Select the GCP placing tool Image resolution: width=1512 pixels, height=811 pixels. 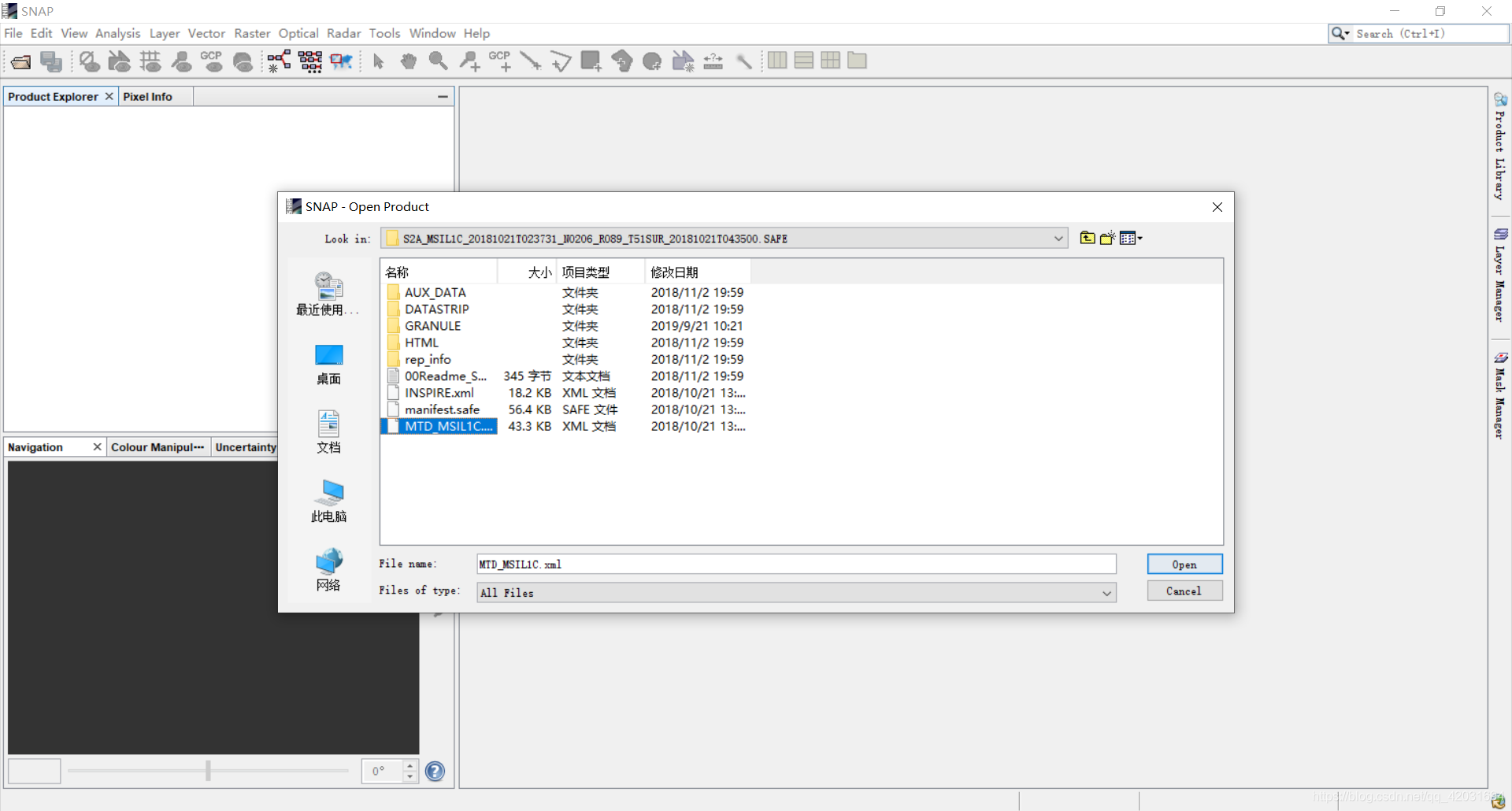point(500,61)
